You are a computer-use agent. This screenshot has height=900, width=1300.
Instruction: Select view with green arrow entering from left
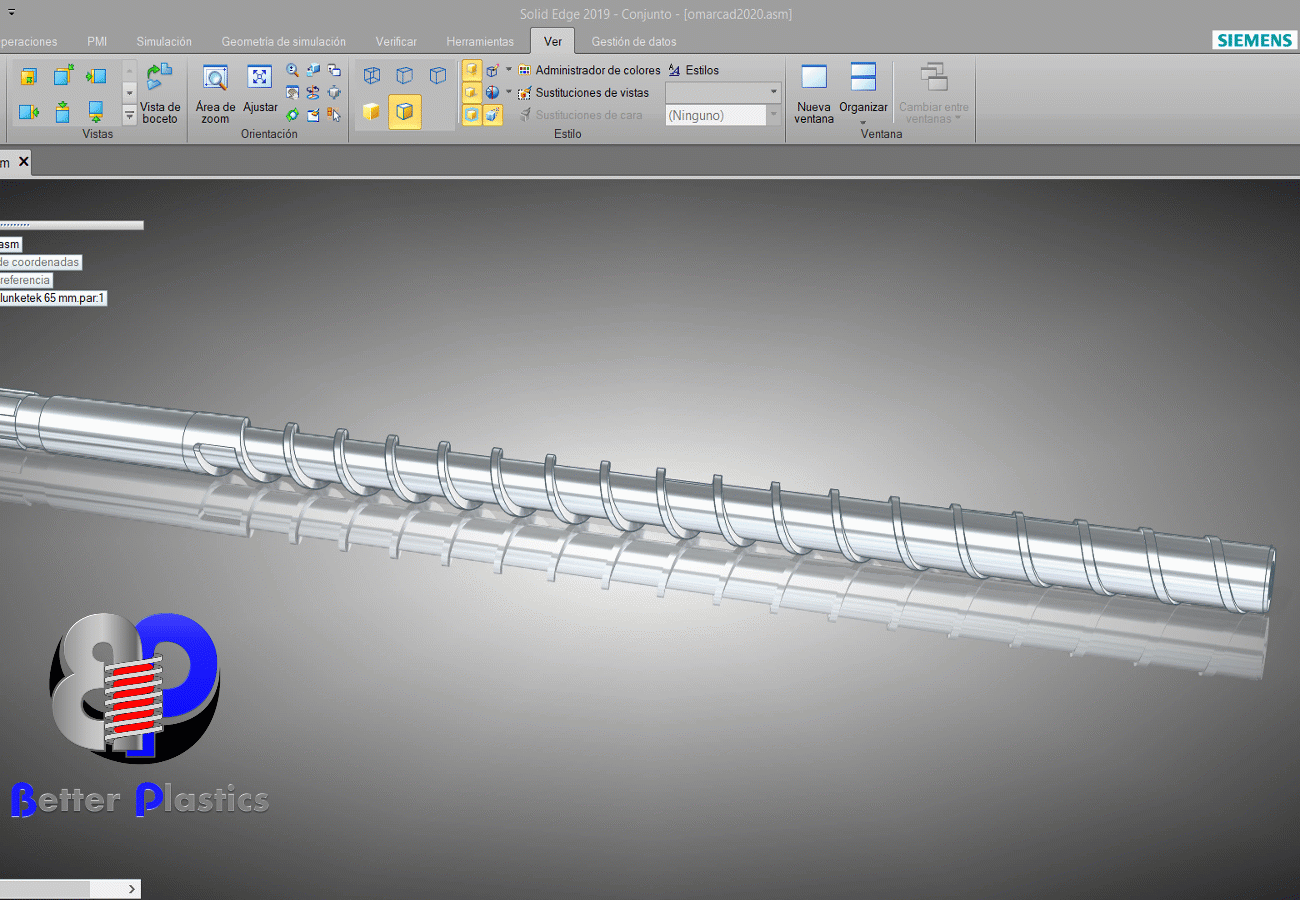[96, 76]
